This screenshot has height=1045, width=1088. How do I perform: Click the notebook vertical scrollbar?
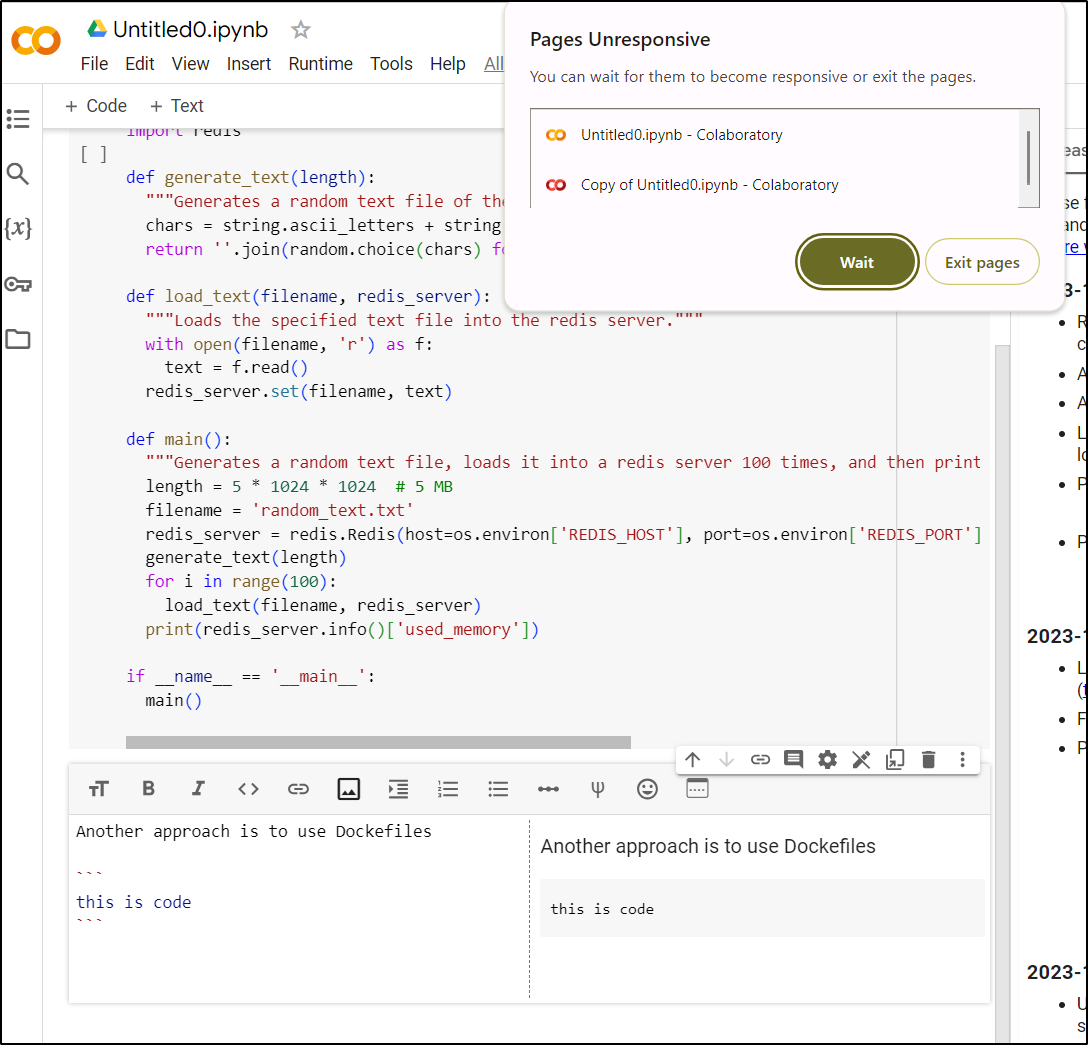pos(1002,694)
